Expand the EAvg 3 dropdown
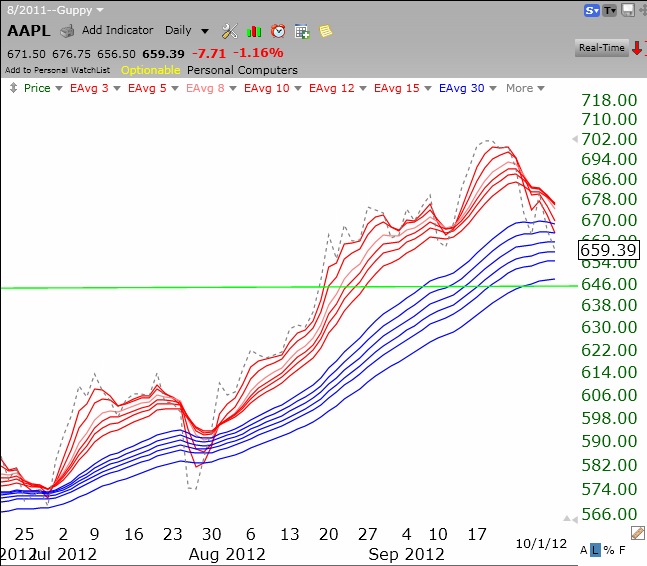647x566 pixels. pyautogui.click(x=117, y=88)
